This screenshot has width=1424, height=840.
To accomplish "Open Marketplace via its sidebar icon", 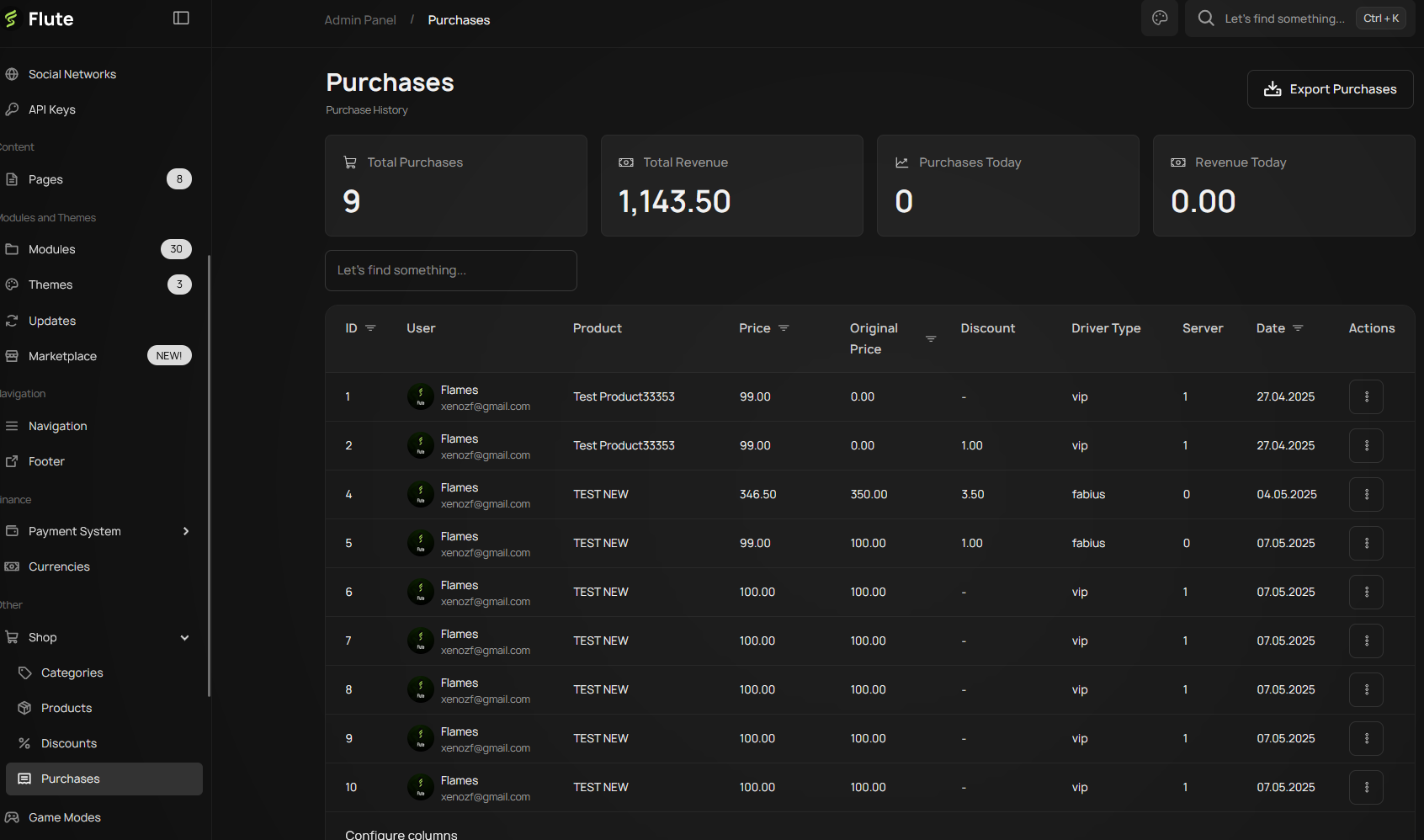I will click(11, 355).
